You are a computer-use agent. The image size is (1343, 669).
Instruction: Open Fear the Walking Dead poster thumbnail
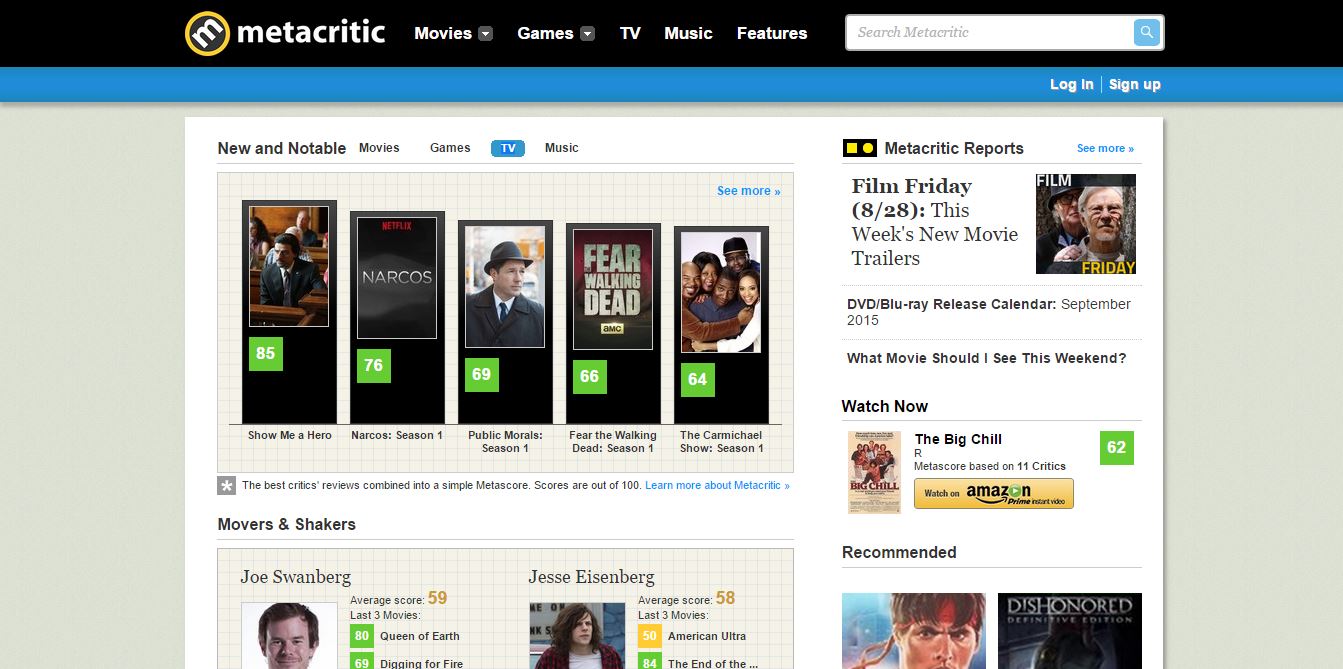[613, 290]
